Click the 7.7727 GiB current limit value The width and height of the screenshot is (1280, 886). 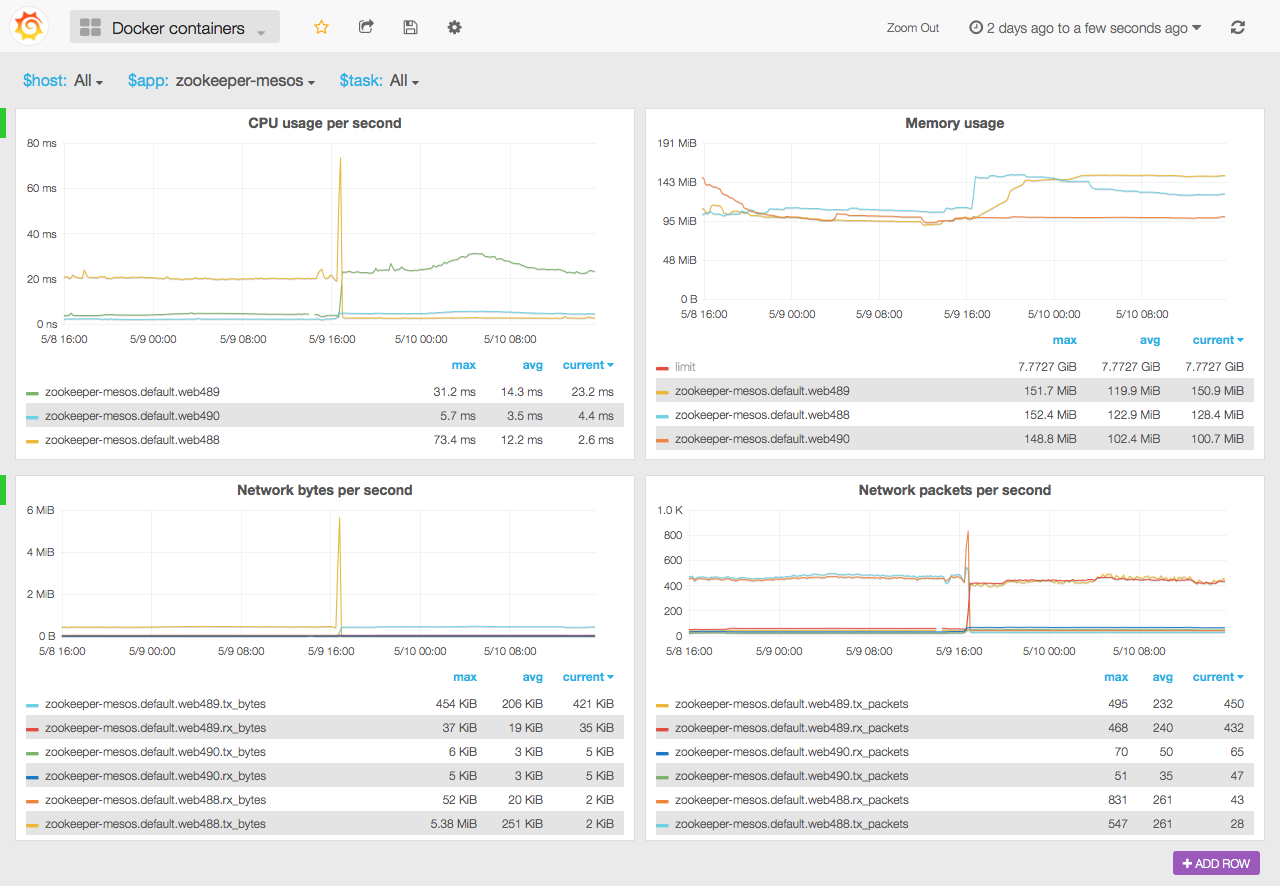(1215, 367)
